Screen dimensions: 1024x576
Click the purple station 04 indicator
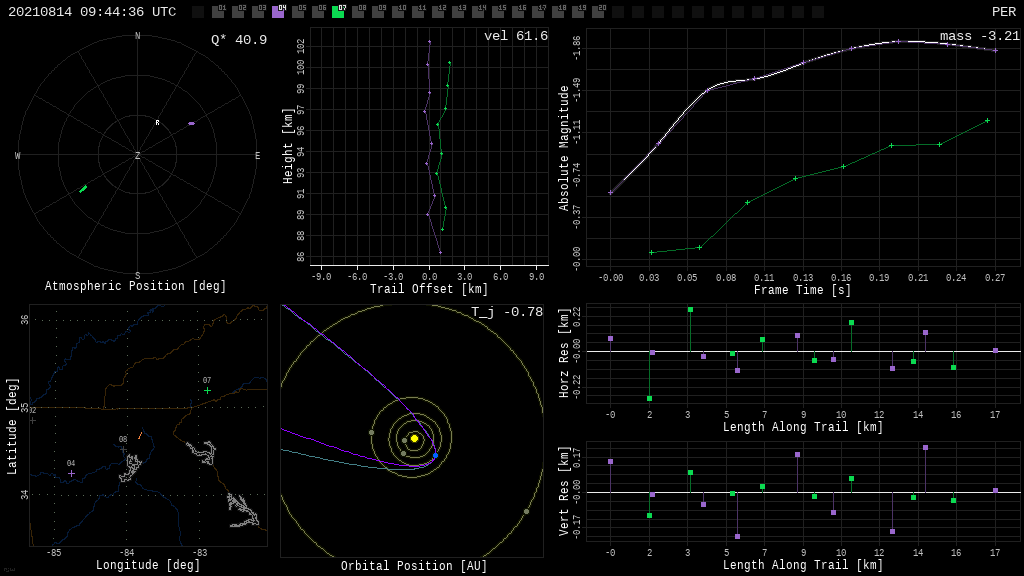(x=278, y=12)
